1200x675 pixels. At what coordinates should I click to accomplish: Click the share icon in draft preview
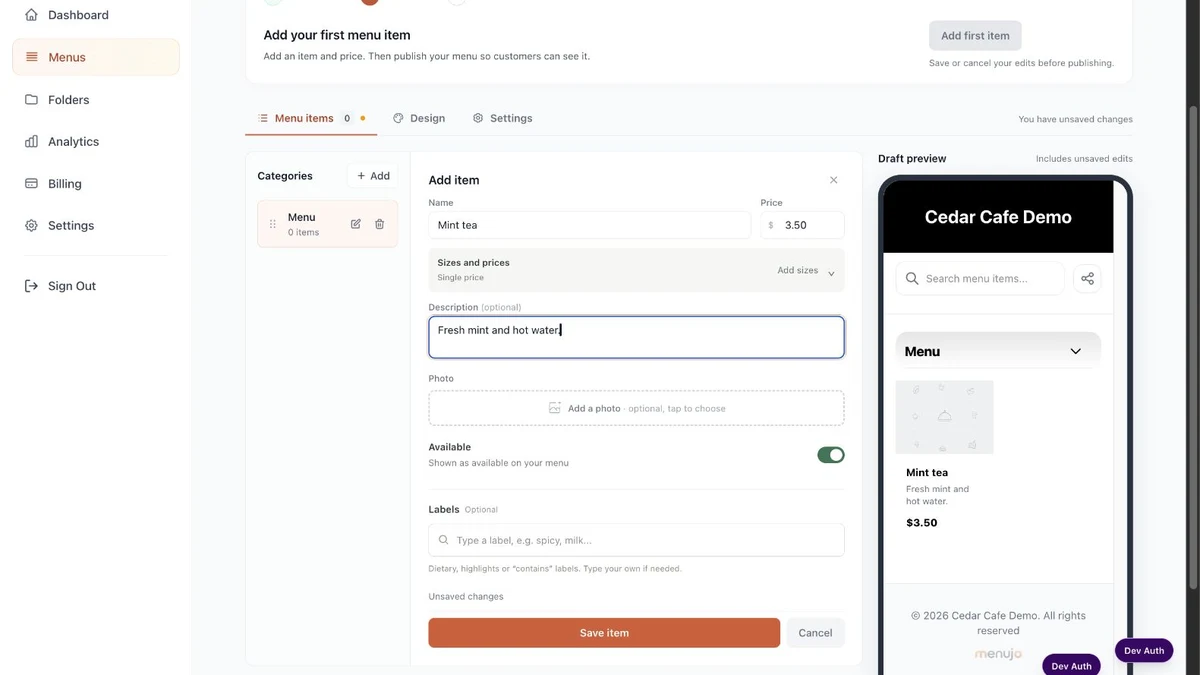pyautogui.click(x=1087, y=279)
